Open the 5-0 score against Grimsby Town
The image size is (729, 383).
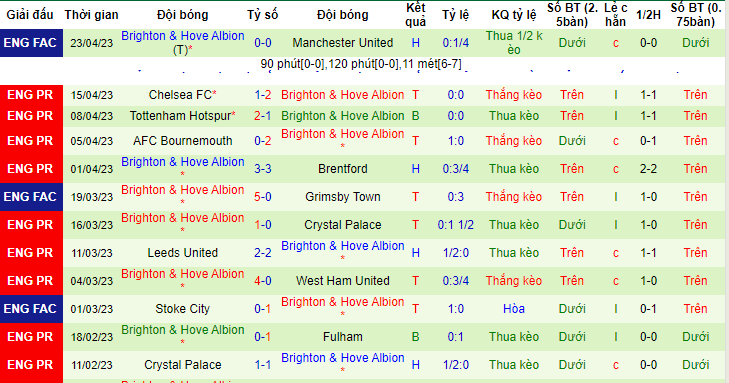(x=263, y=197)
